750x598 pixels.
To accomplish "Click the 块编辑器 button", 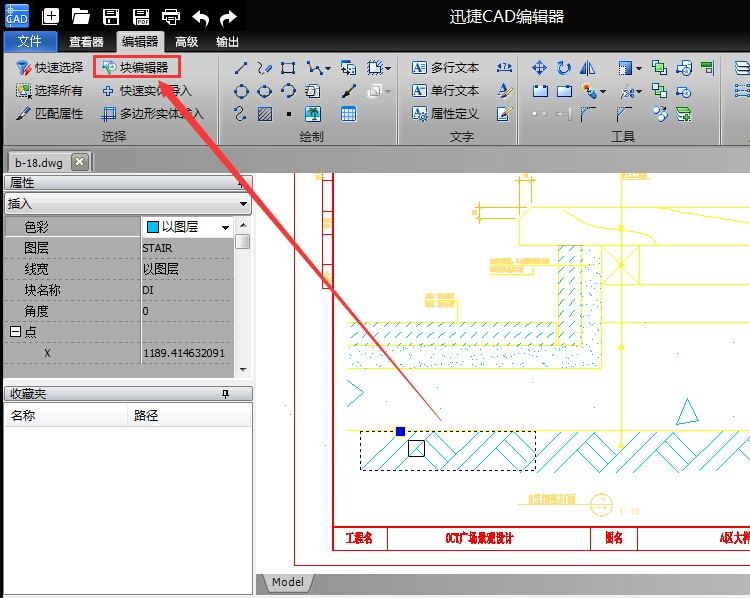I will tap(136, 67).
